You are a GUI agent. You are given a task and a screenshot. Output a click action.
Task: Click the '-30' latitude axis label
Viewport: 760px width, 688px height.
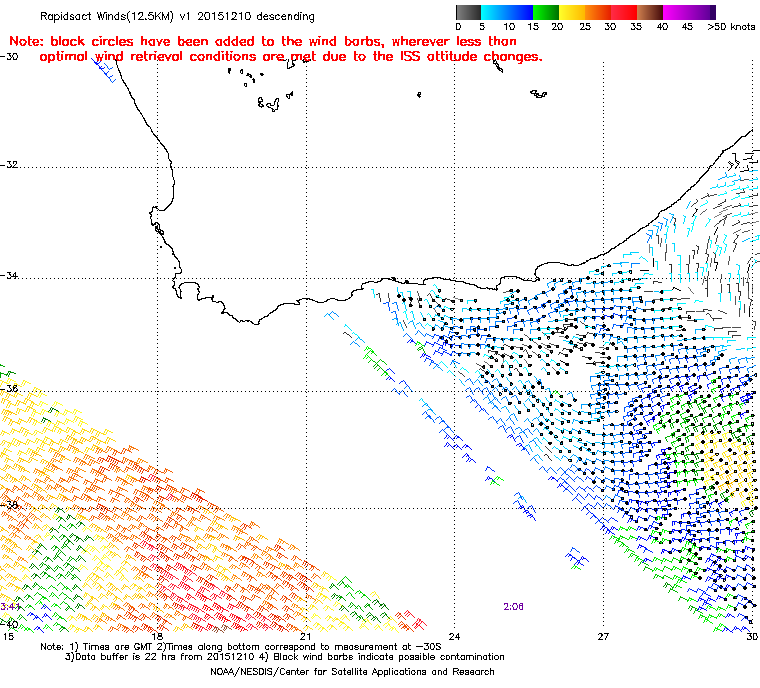click(x=10, y=56)
